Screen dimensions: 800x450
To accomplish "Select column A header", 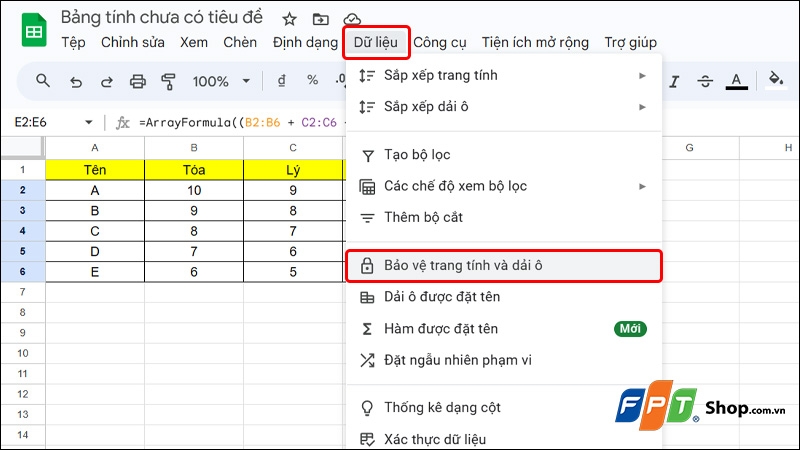I will pos(95,148).
